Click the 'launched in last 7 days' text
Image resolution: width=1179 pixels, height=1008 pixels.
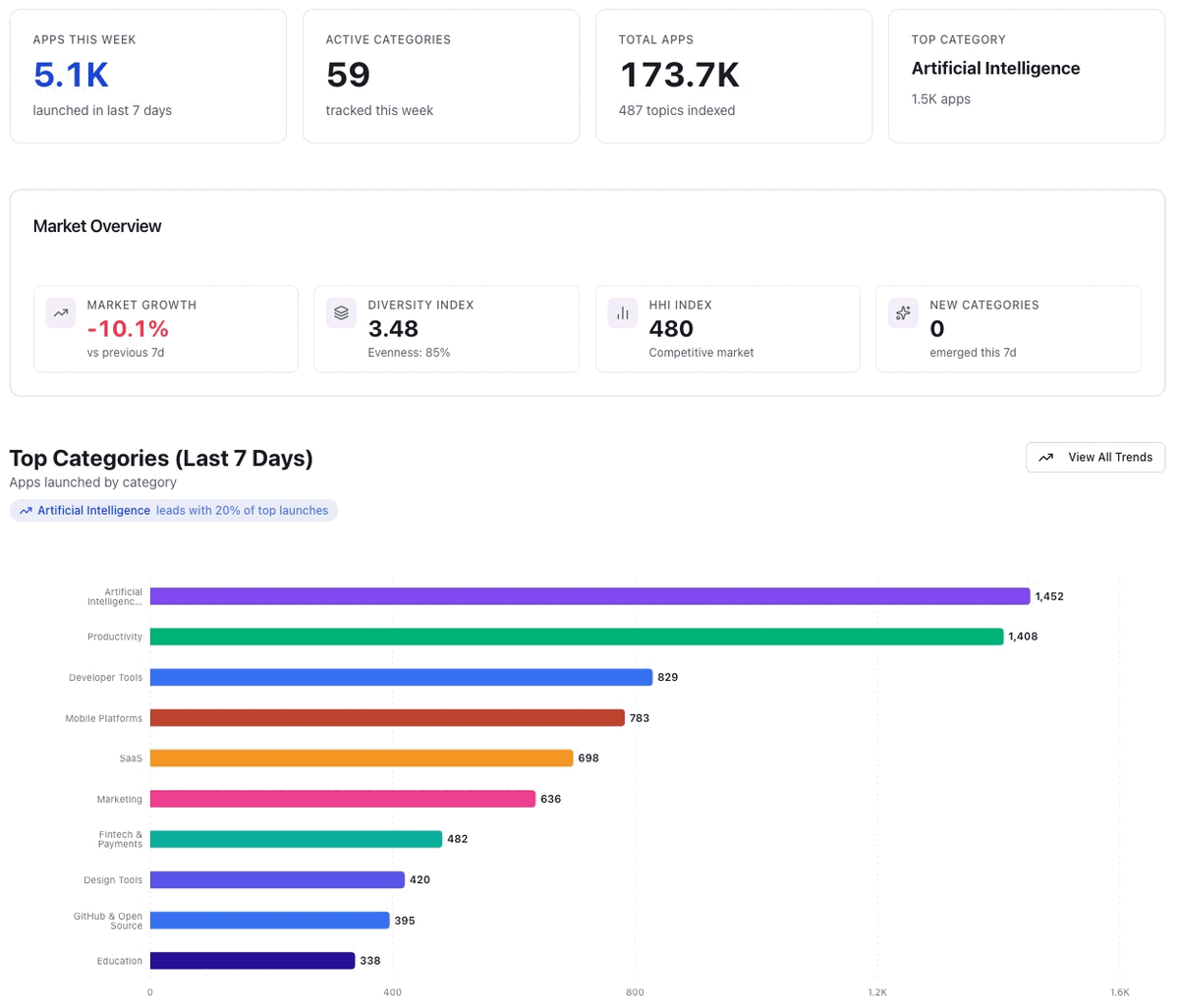coord(102,110)
